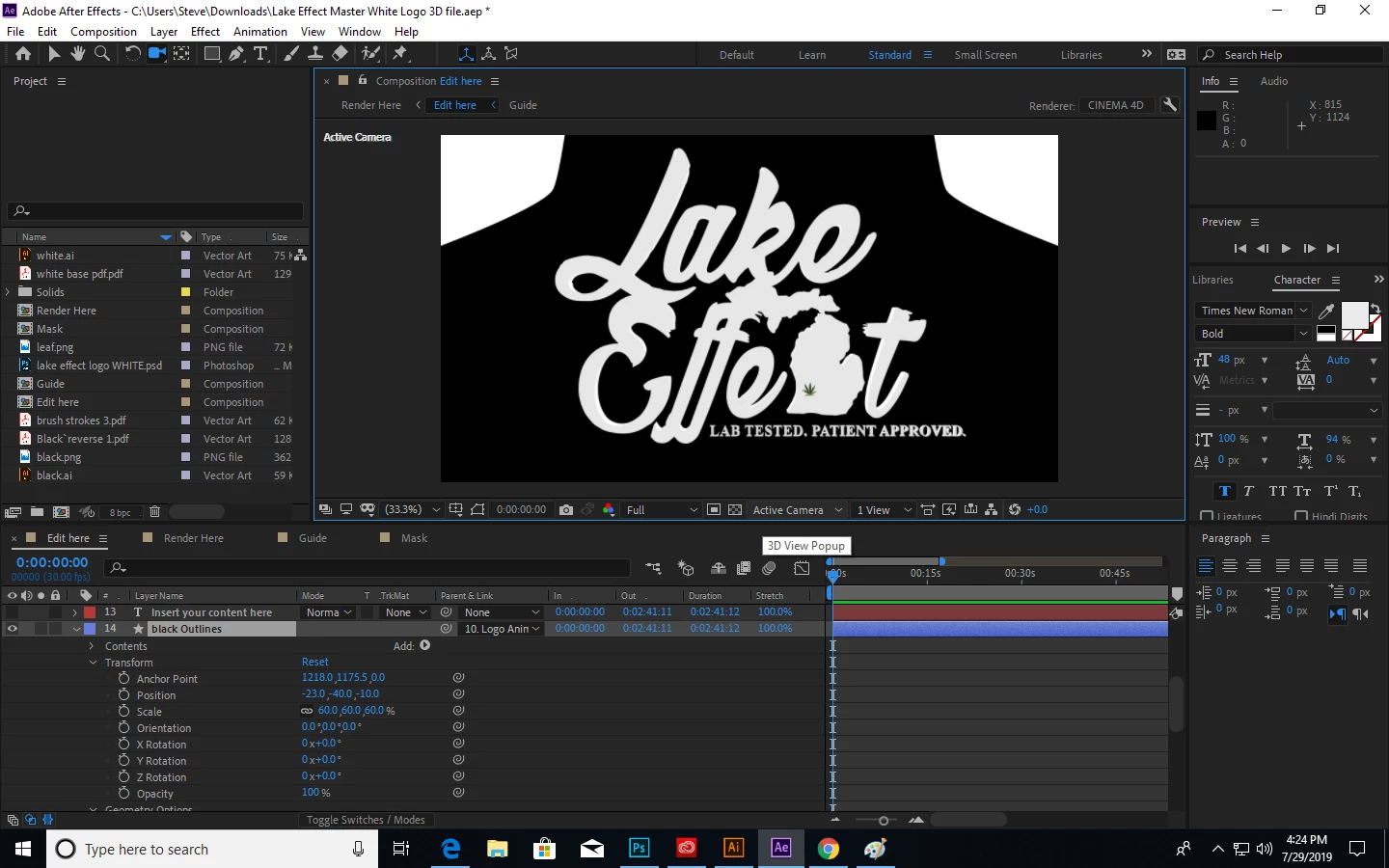
Task: Select the Horizontal Type tool
Action: tap(260, 54)
